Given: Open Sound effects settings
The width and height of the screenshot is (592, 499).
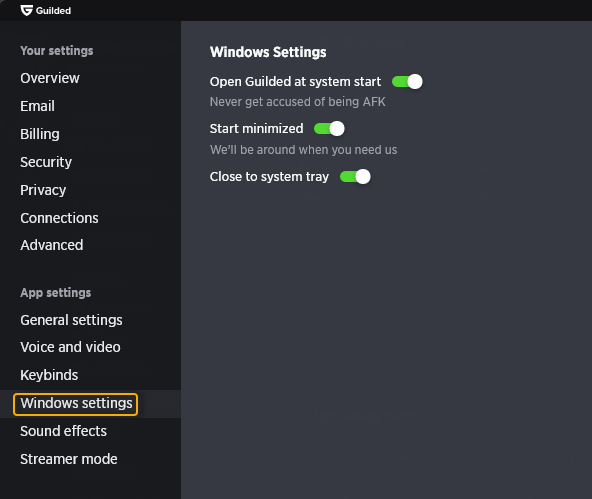Looking at the screenshot, I should click(63, 431).
